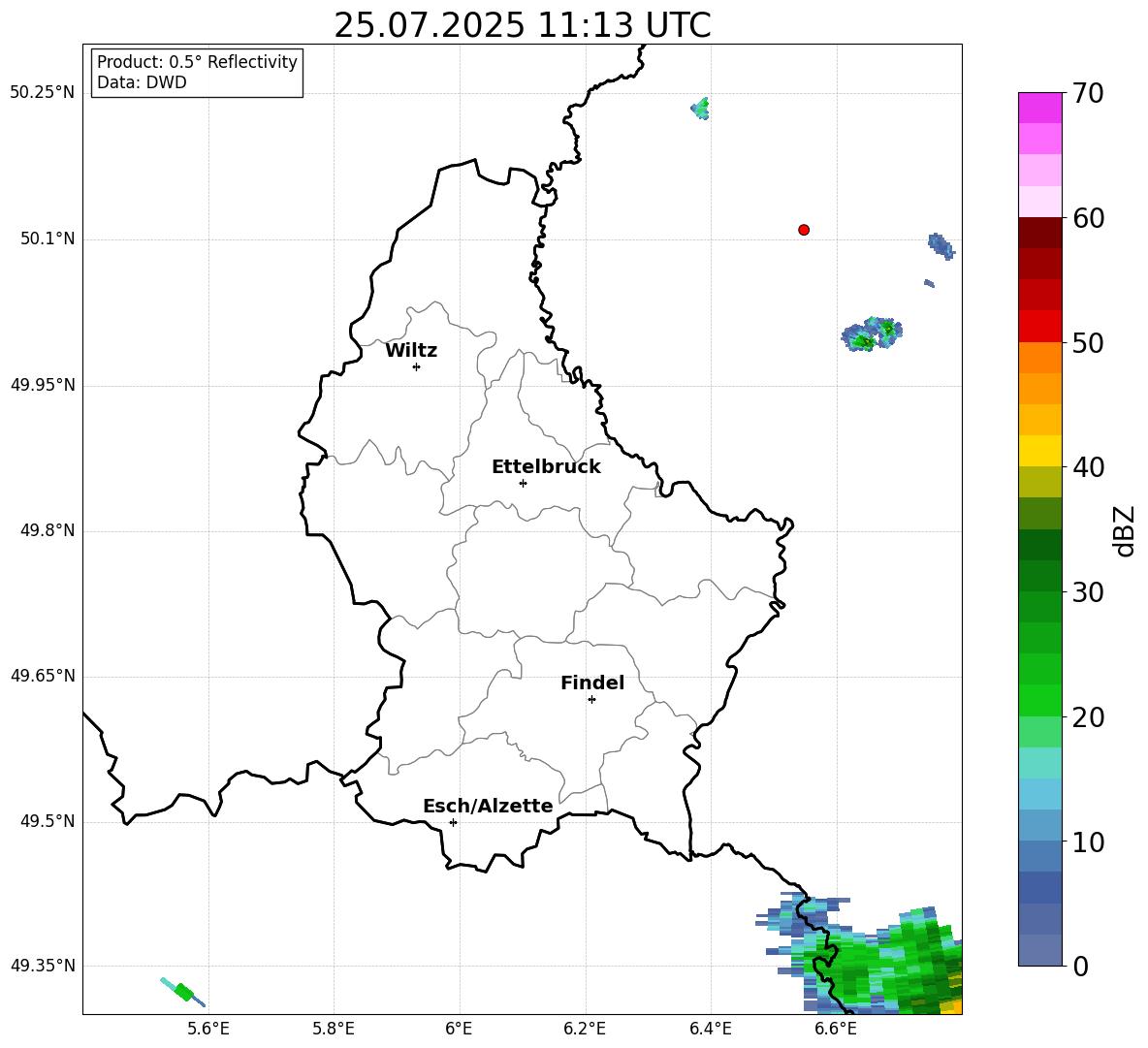Click the '50.1°N' latitude label
This screenshot has width=1148, height=1048.
(48, 239)
